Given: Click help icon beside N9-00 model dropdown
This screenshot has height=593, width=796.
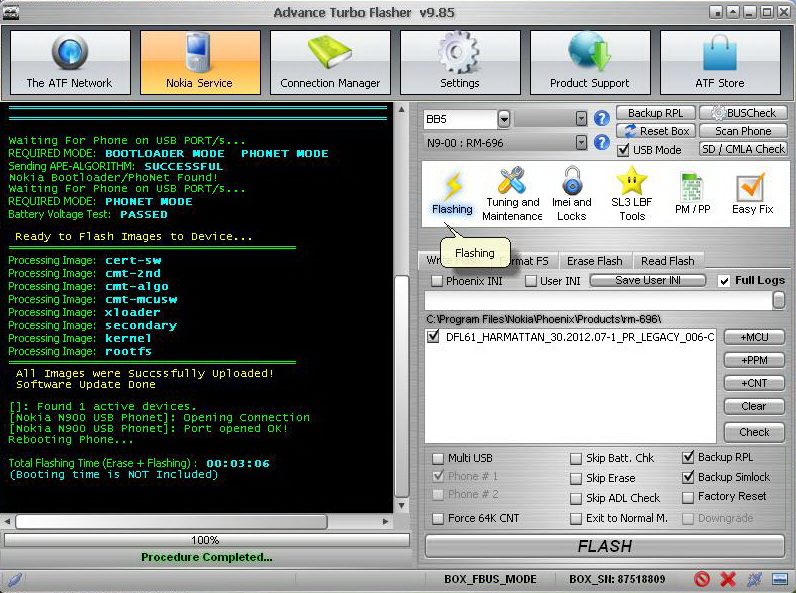Looking at the screenshot, I should 602,143.
